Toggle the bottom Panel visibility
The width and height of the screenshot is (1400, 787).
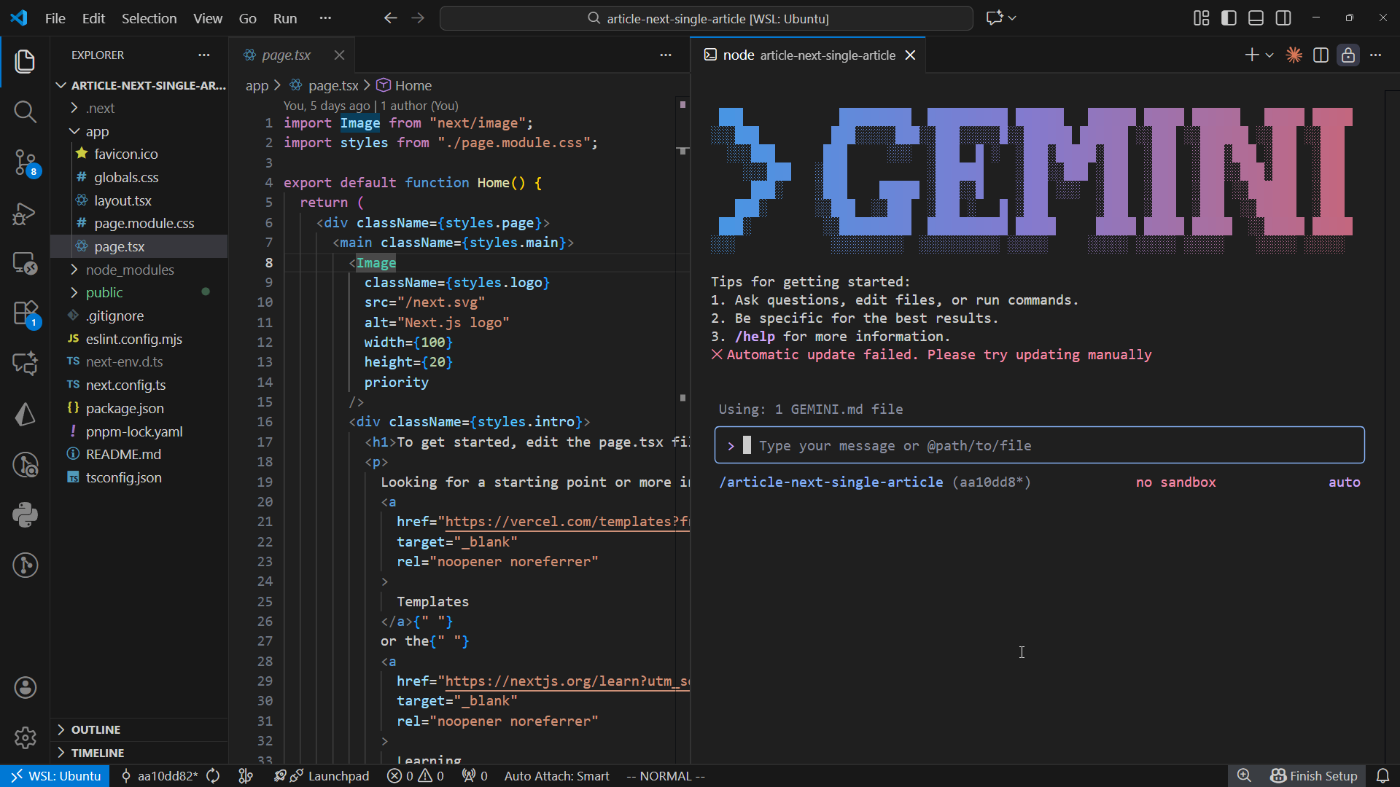(x=1256, y=18)
